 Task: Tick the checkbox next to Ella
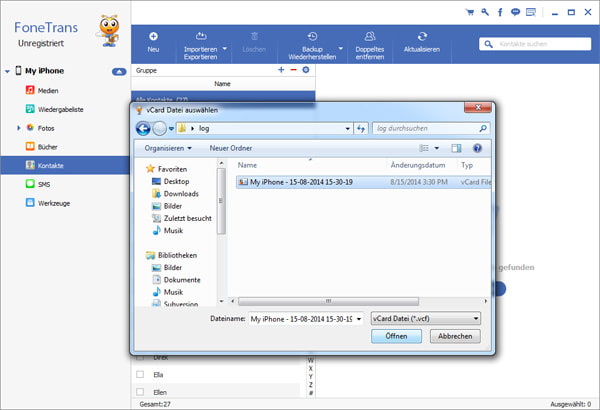point(140,374)
